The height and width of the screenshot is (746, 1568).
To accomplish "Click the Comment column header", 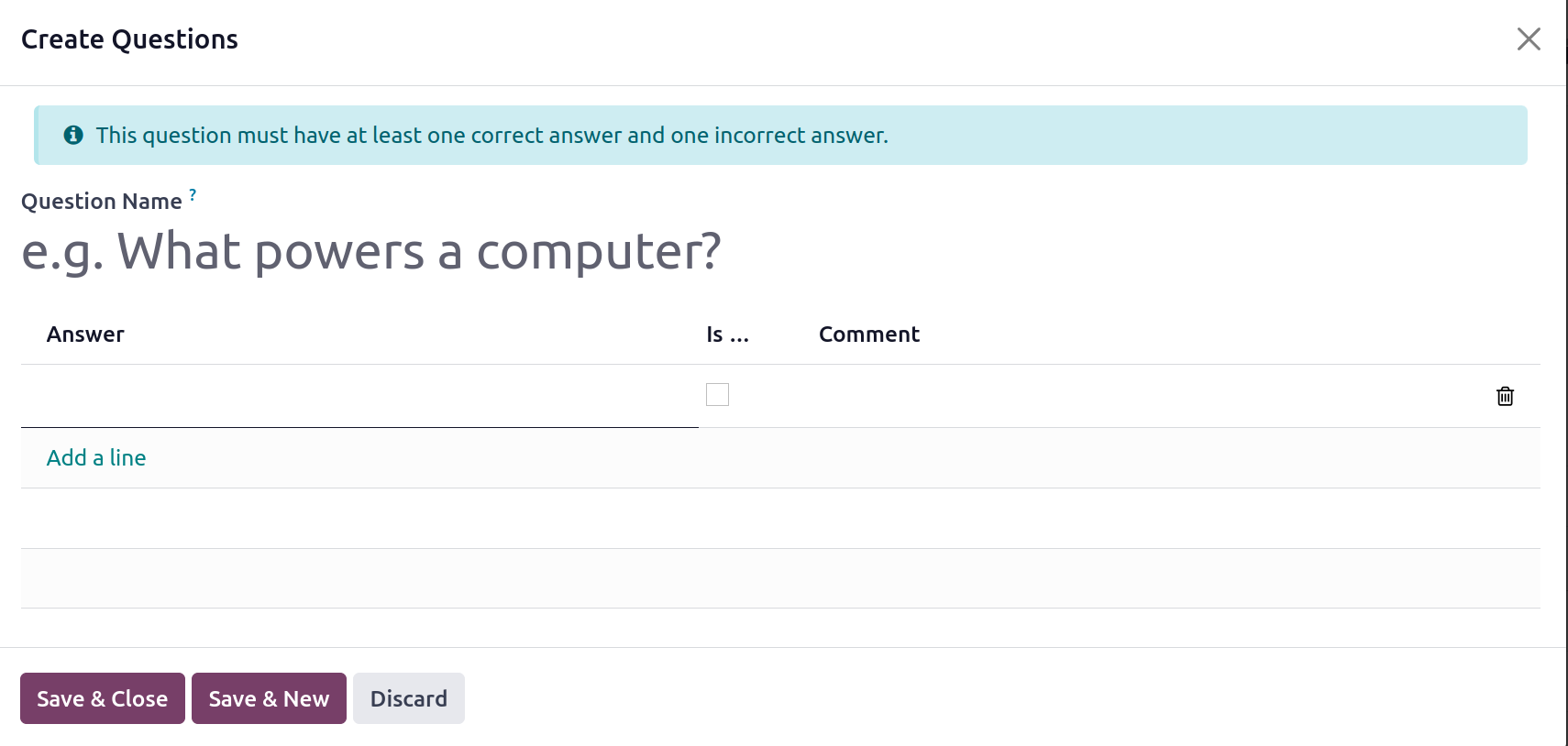I will [868, 335].
